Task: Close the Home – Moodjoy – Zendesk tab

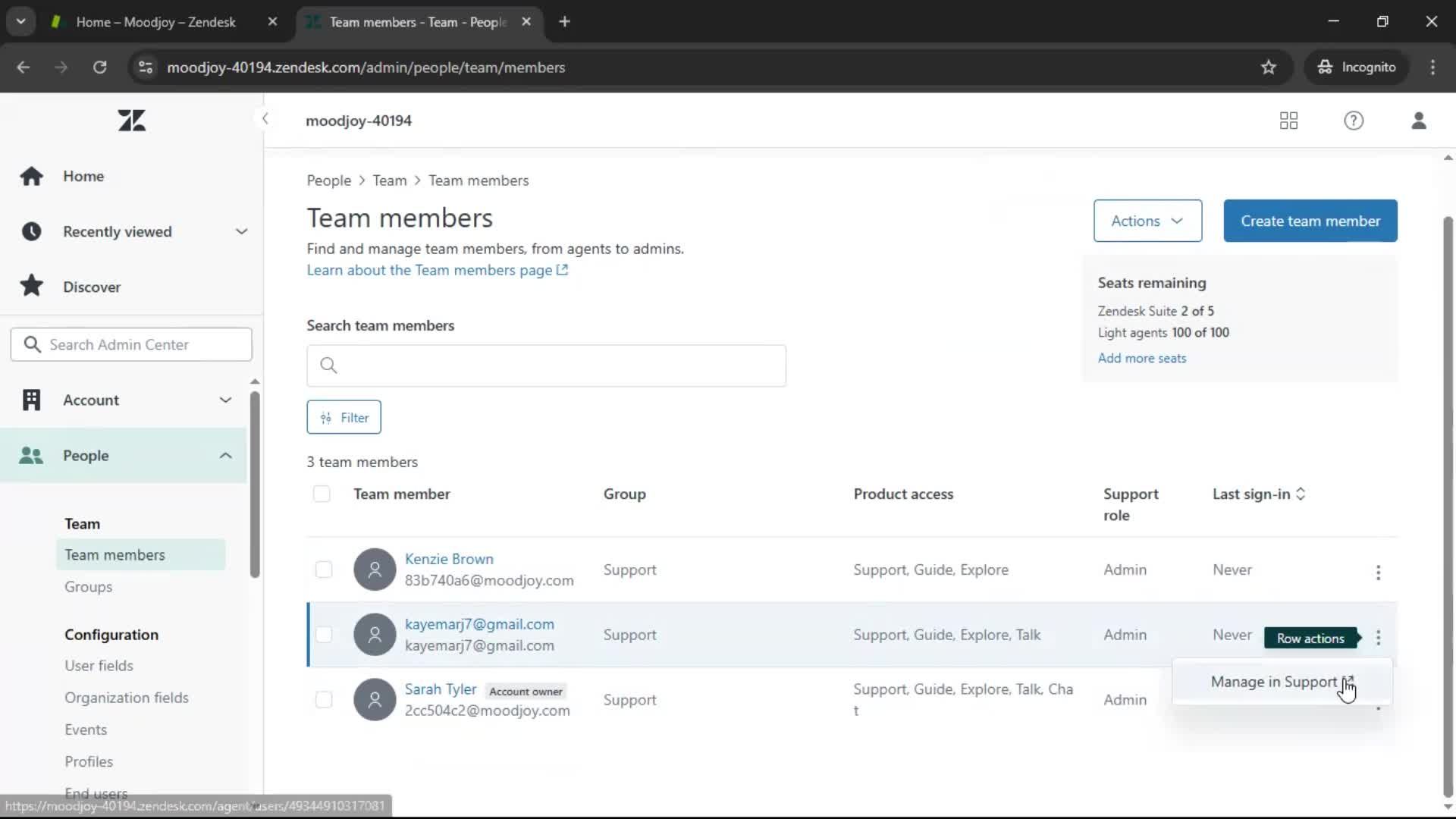Action: pyautogui.click(x=272, y=21)
